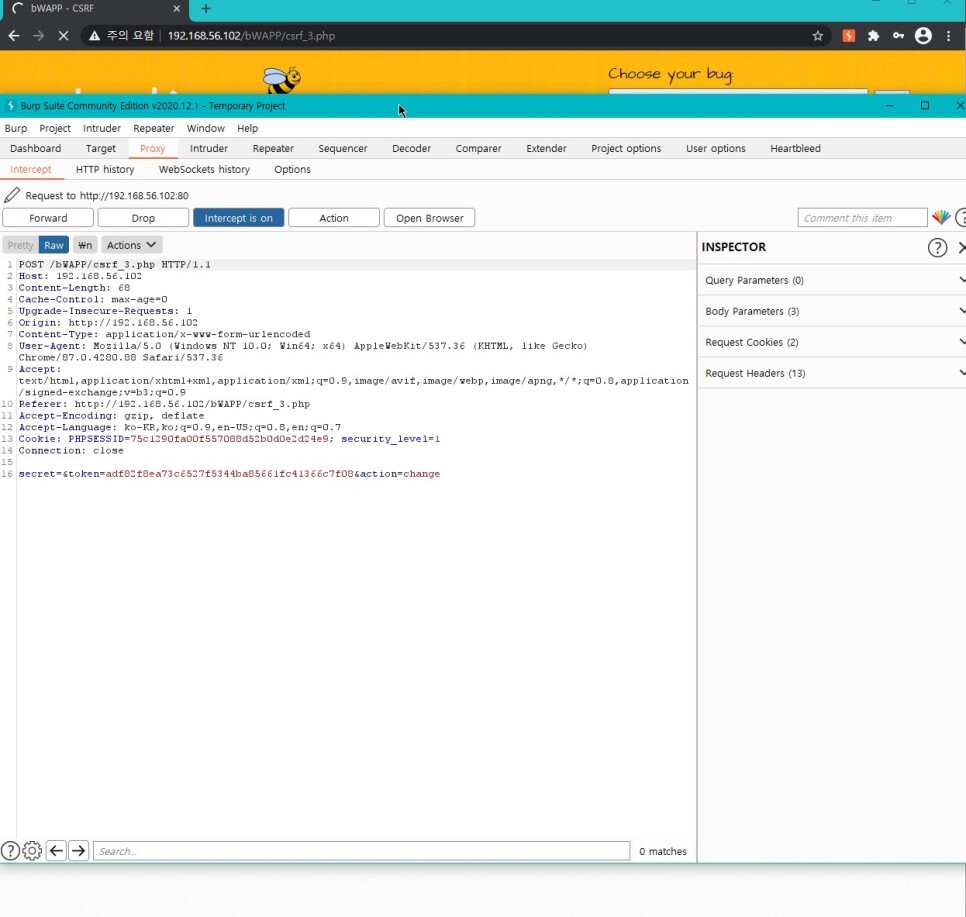Image resolution: width=966 pixels, height=917 pixels.
Task: Click the Burp Suite logo in title bar
Action: click(10, 105)
